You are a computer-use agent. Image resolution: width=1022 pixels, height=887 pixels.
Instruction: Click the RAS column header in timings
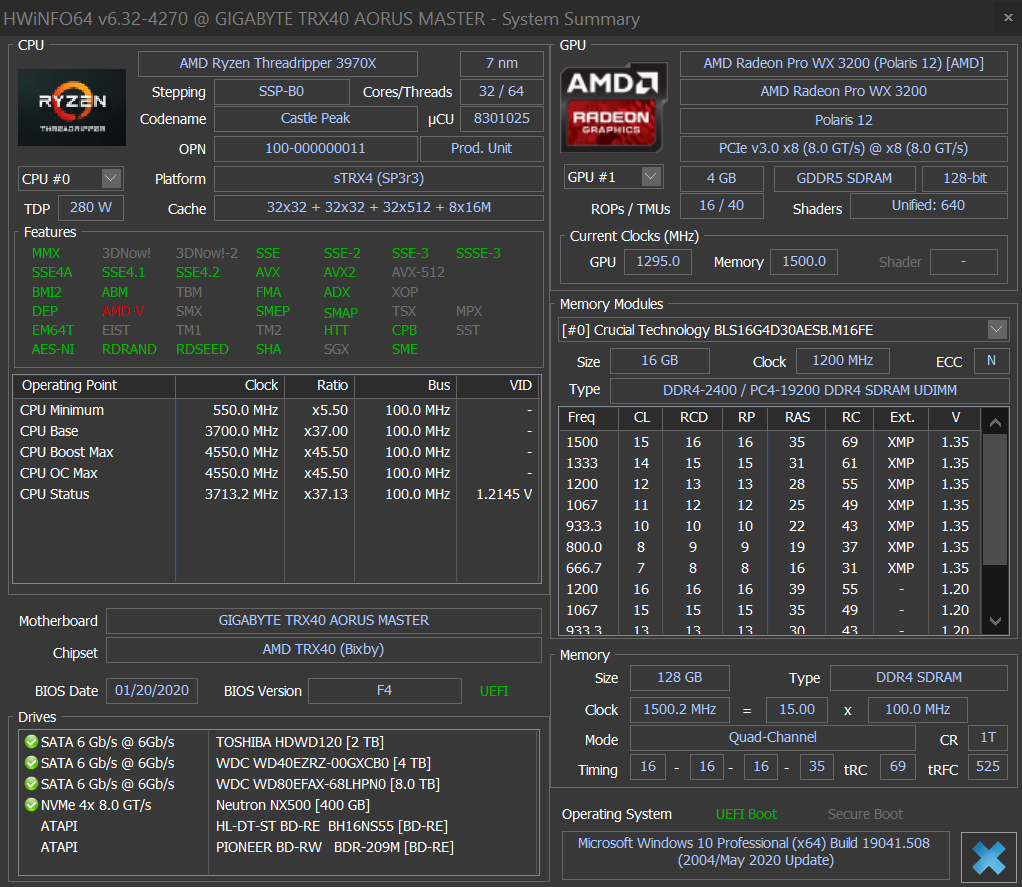click(x=797, y=417)
